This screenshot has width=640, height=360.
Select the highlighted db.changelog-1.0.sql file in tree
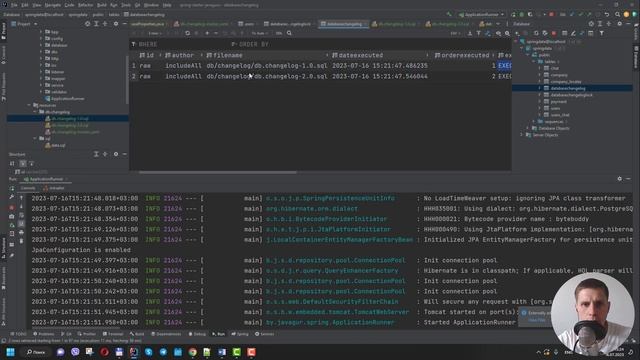coord(67,119)
